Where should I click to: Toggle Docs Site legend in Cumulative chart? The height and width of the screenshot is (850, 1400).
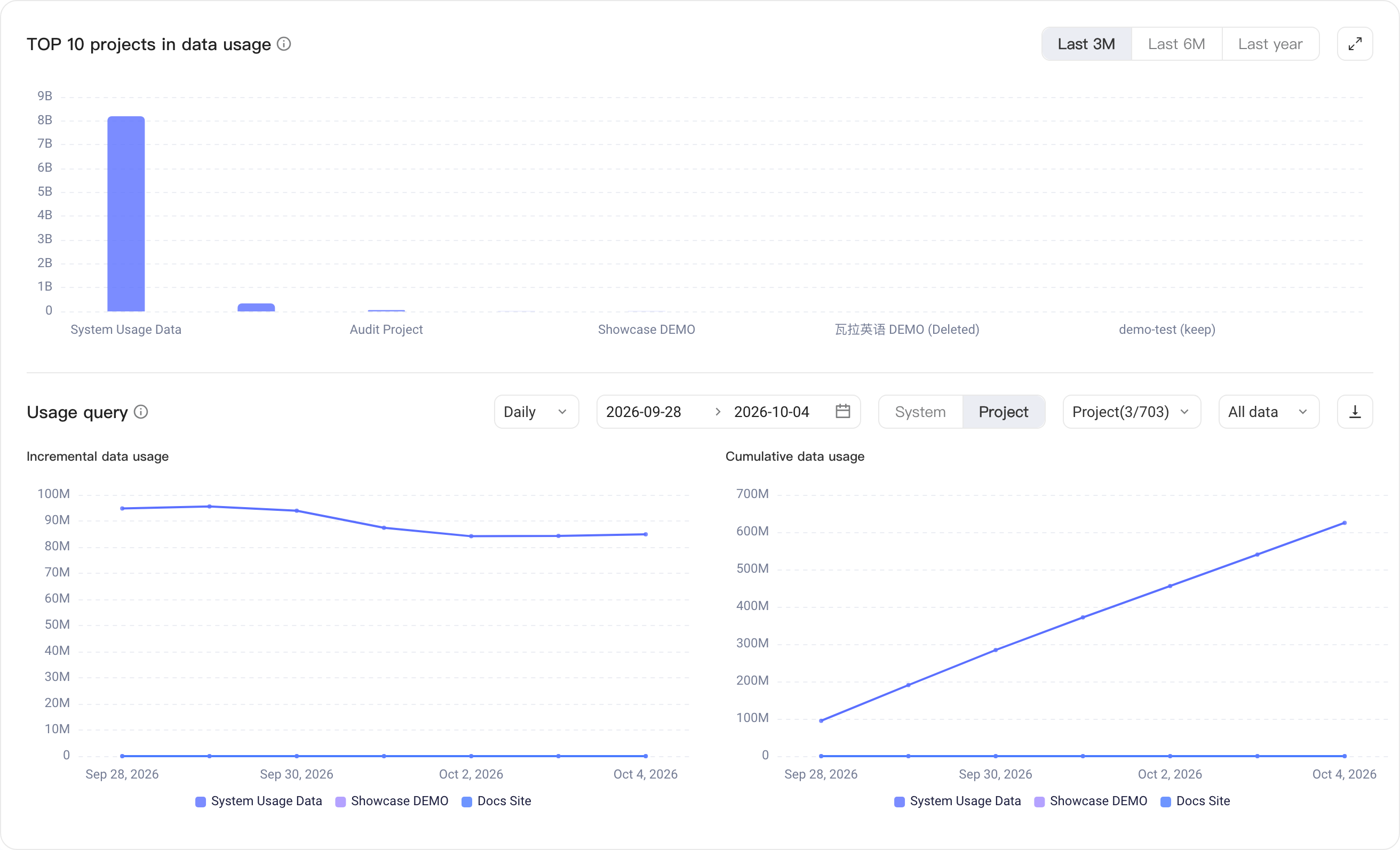1195,801
